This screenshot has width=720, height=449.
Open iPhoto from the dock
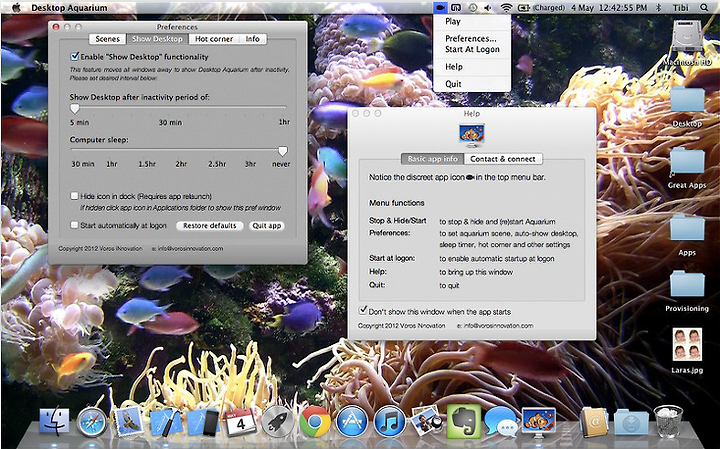(426, 421)
